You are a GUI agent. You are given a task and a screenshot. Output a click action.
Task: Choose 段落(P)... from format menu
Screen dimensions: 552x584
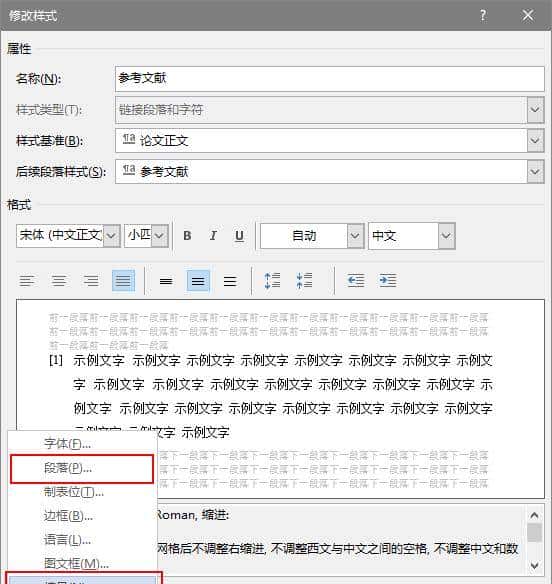(x=82, y=469)
